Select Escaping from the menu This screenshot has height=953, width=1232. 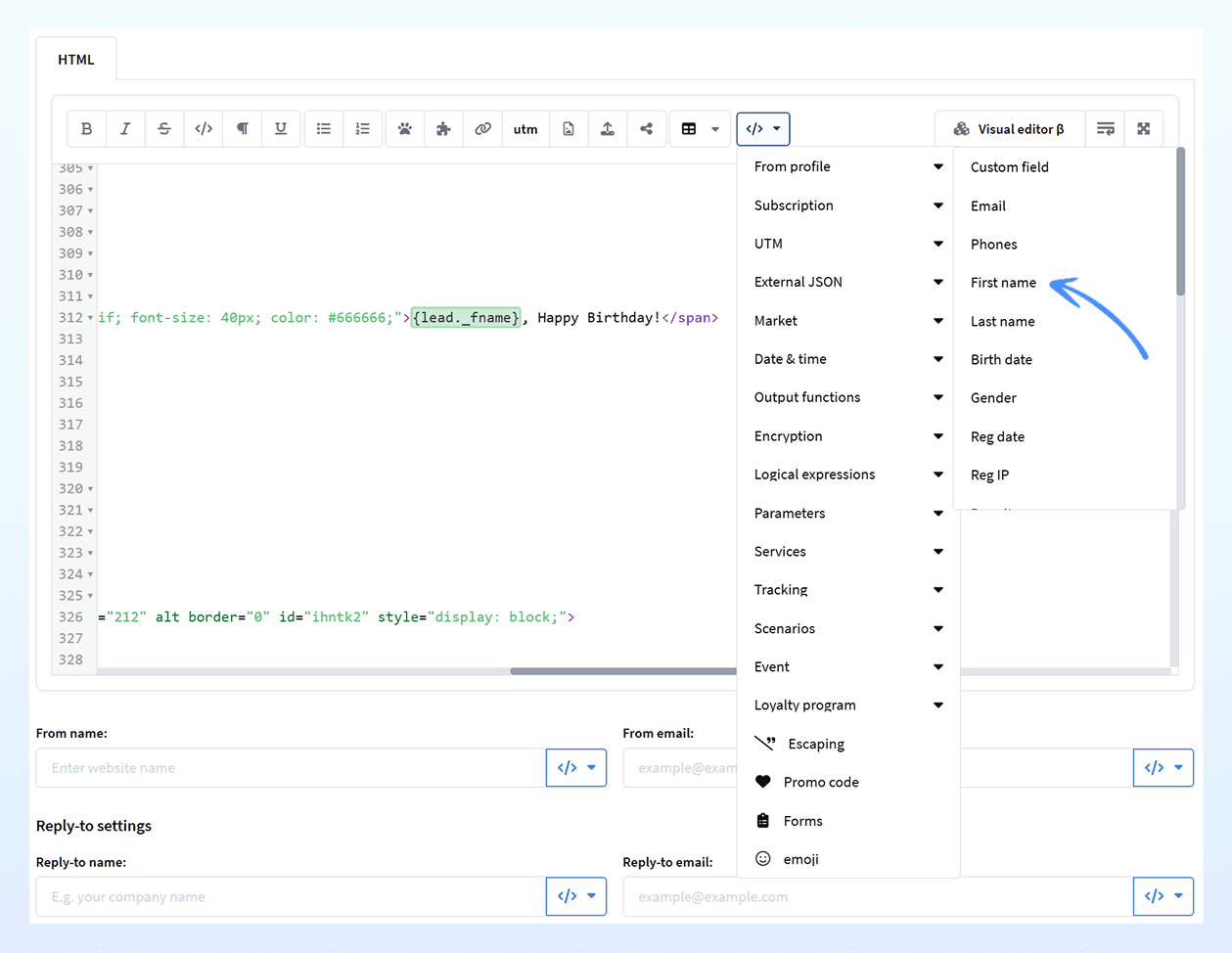coord(848,744)
